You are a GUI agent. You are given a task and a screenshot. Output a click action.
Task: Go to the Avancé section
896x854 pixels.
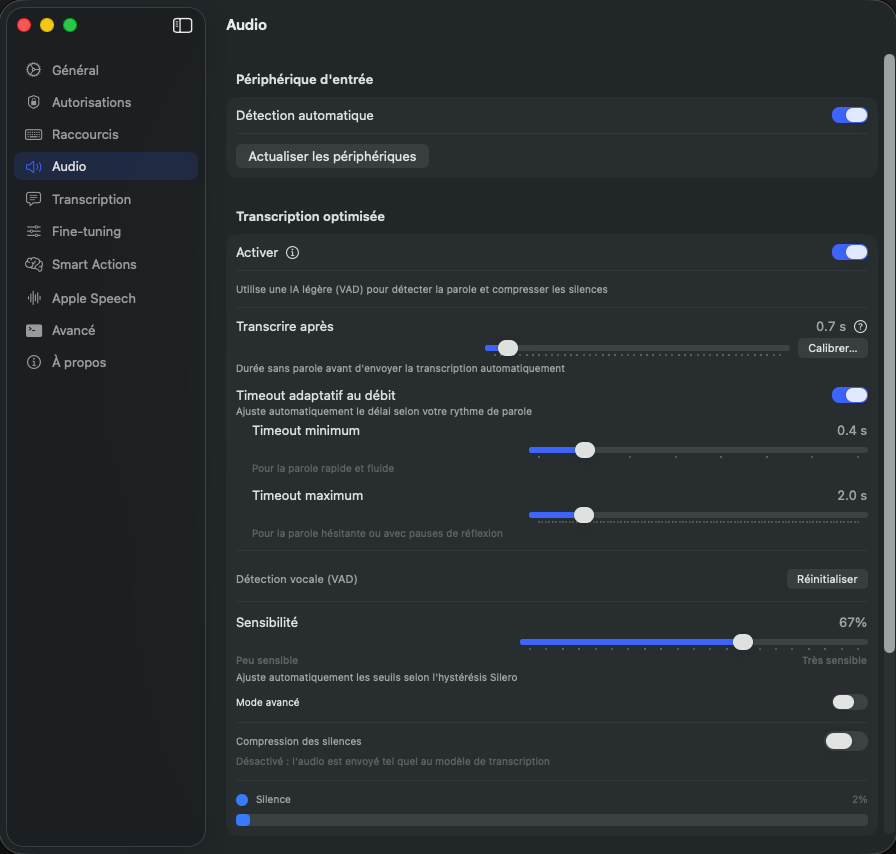(x=106, y=330)
